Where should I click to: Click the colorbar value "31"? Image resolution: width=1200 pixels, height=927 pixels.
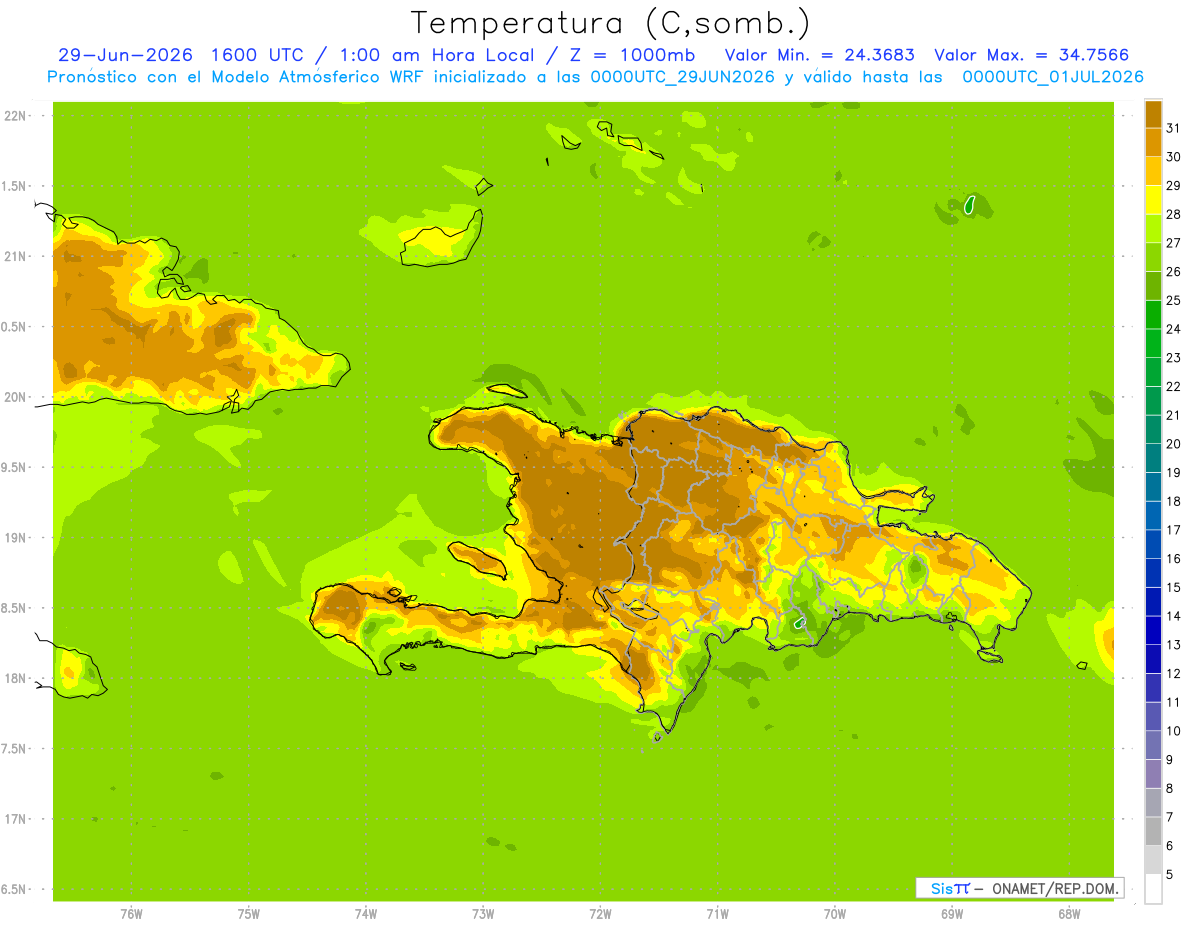pyautogui.click(x=1173, y=127)
